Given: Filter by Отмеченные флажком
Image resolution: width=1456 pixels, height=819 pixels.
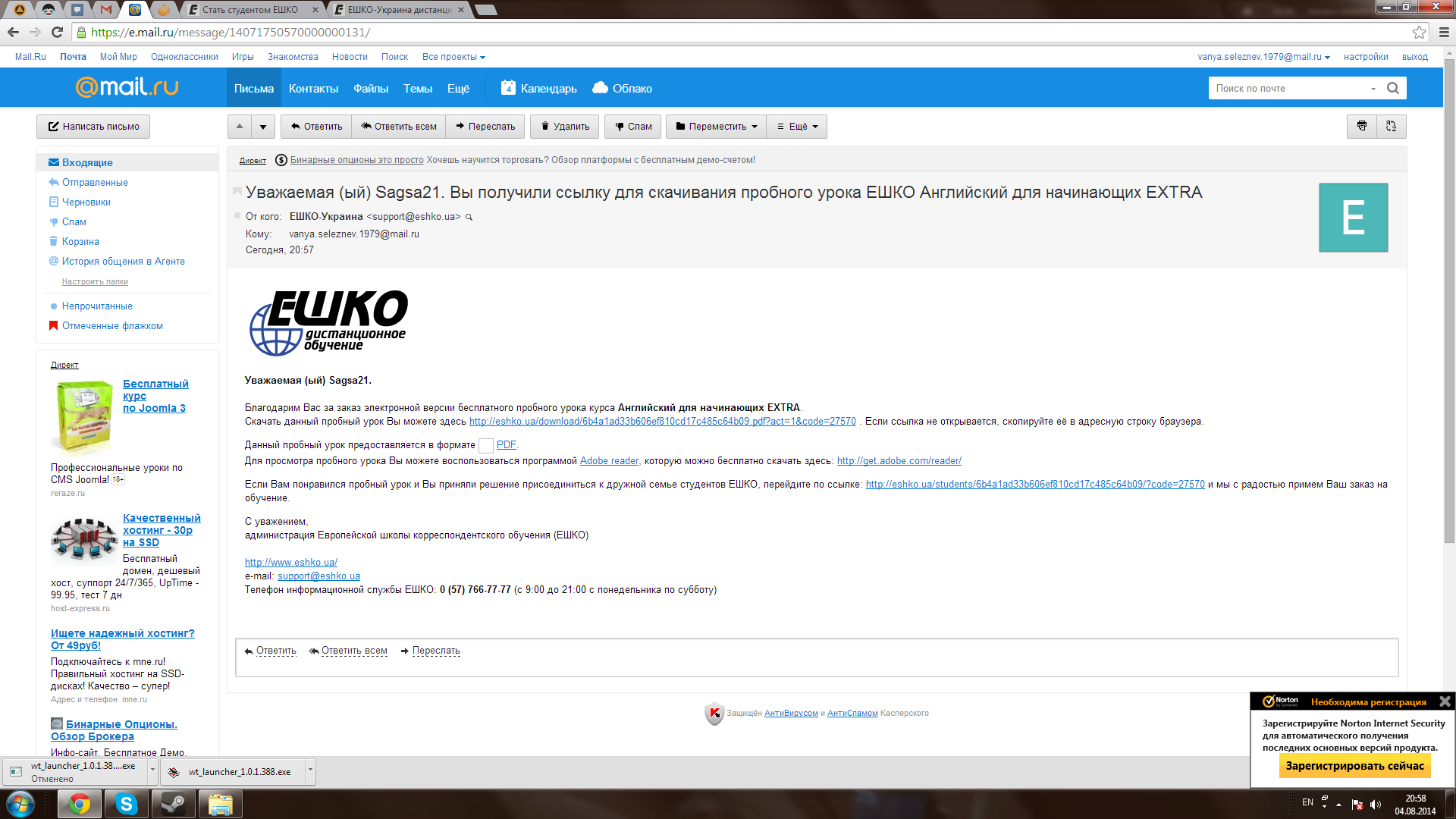Looking at the screenshot, I should click(112, 325).
